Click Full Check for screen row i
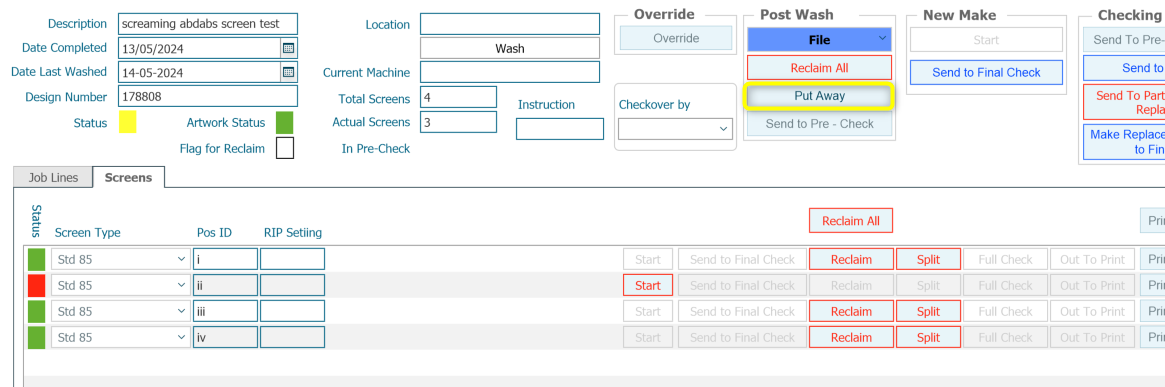 (x=1006, y=259)
